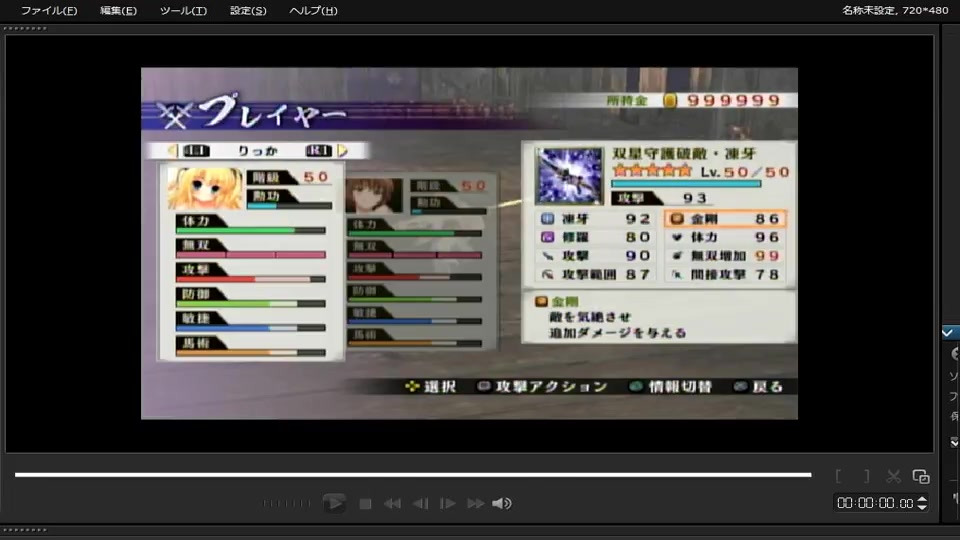Image resolution: width=960 pixels, height=540 pixels.
Task: Click the 攻撃アクション label in preview
Action: [x=551, y=386]
